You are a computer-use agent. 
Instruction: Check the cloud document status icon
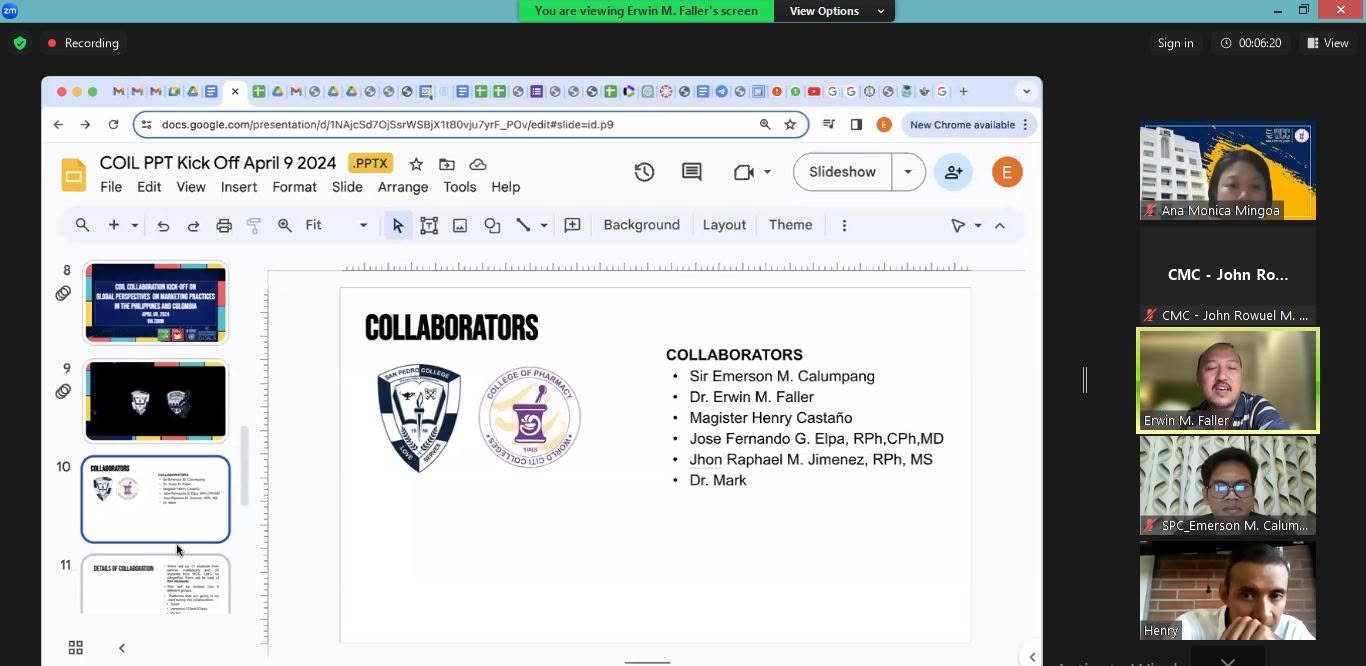pos(478,164)
